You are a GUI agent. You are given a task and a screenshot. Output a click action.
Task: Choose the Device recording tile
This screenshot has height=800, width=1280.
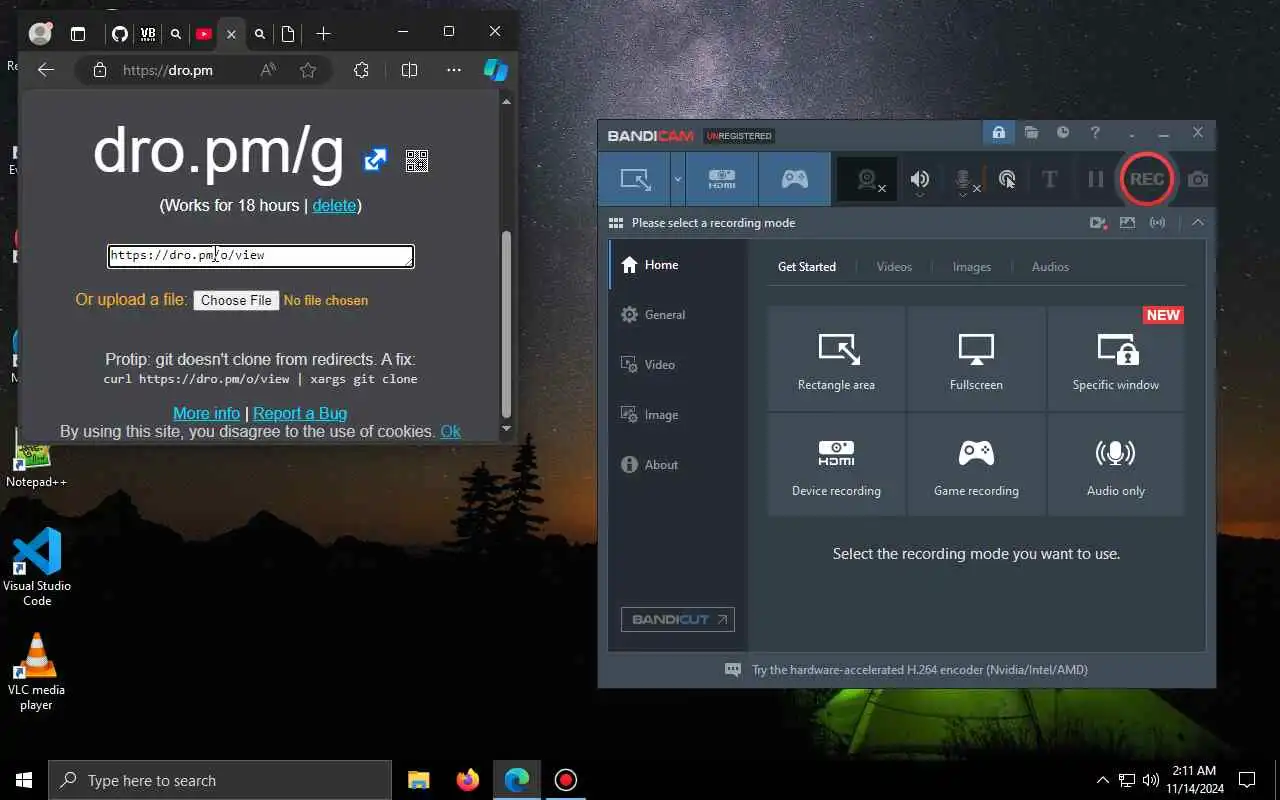[x=836, y=465]
